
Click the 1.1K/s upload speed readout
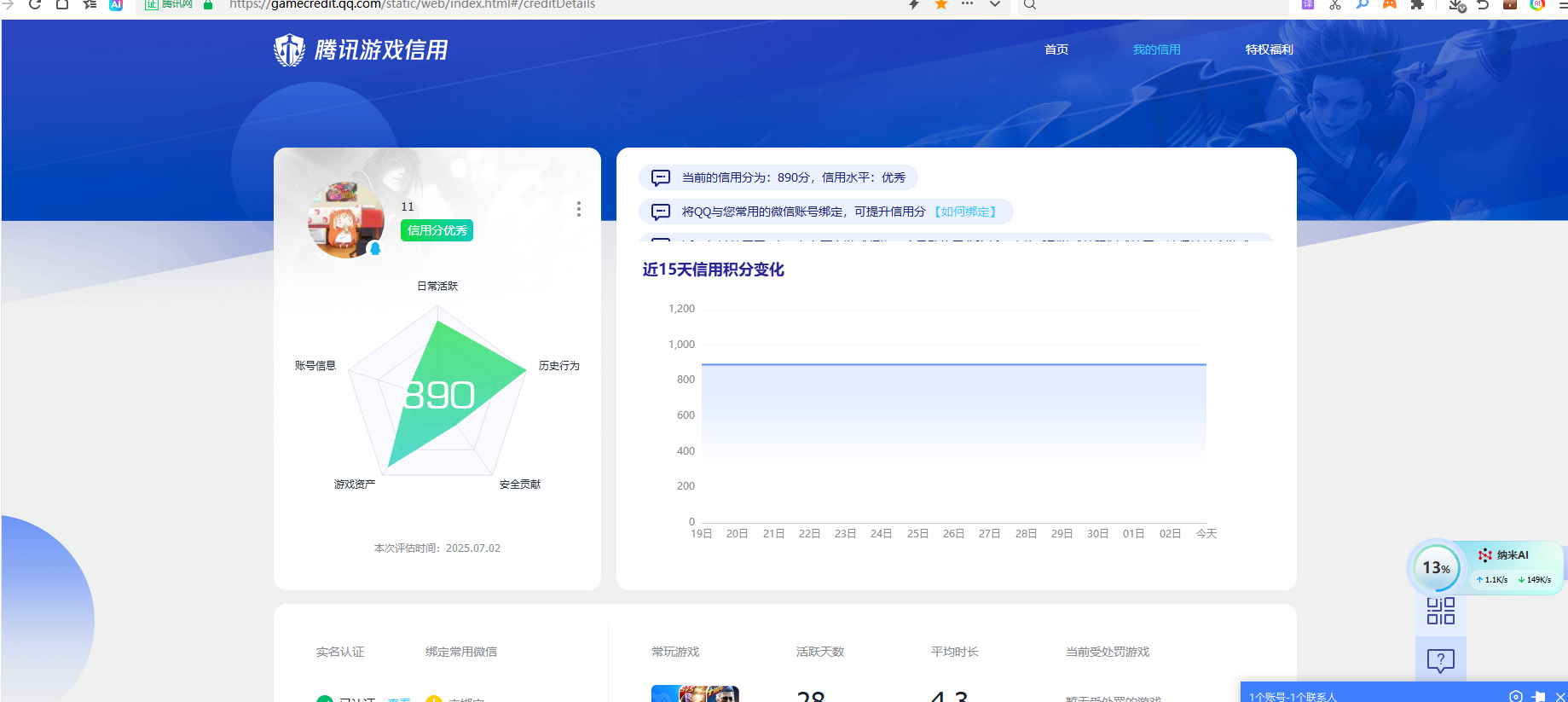click(1492, 579)
